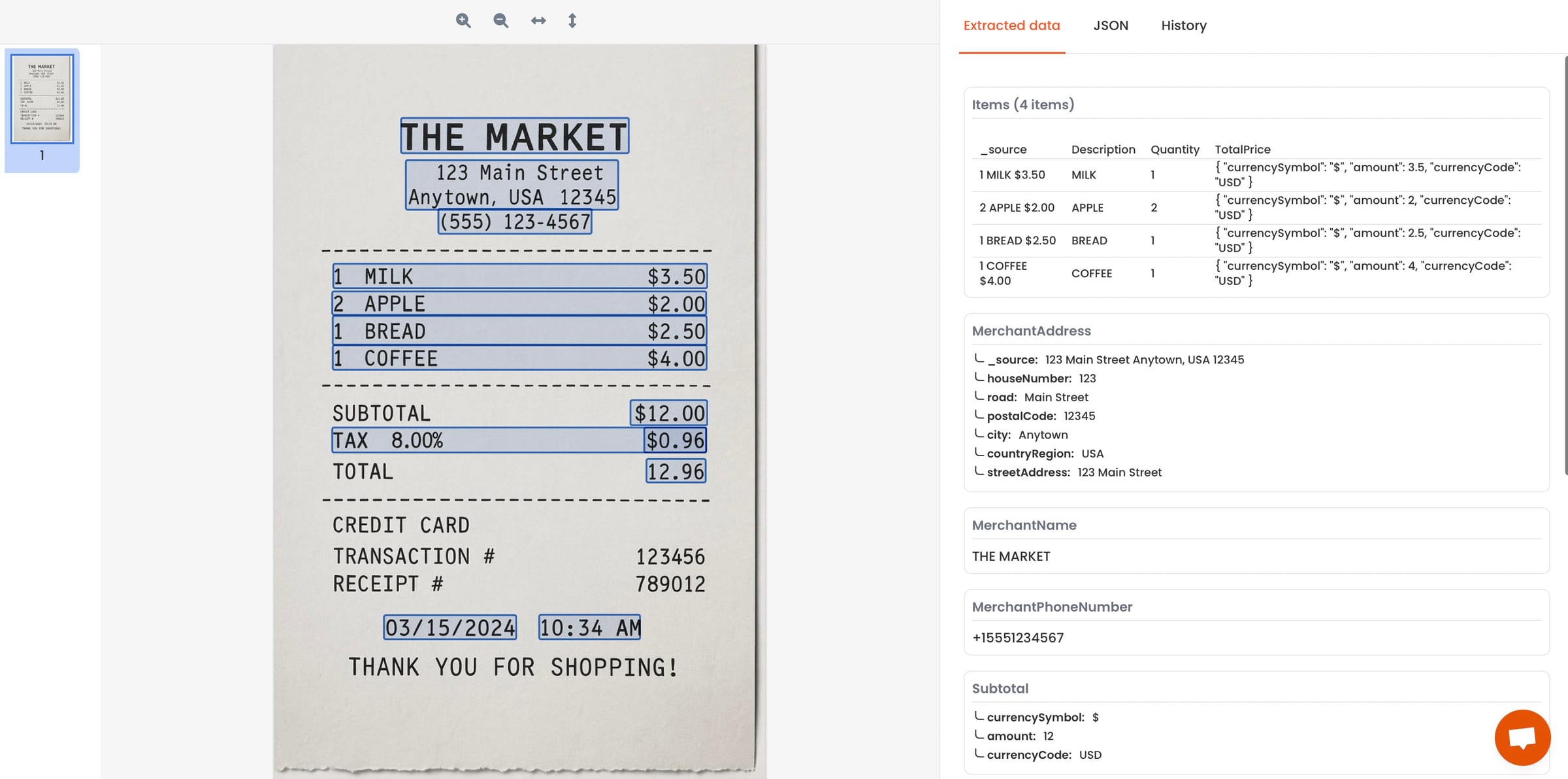Click the phone number bounding box on receipt

514,221
